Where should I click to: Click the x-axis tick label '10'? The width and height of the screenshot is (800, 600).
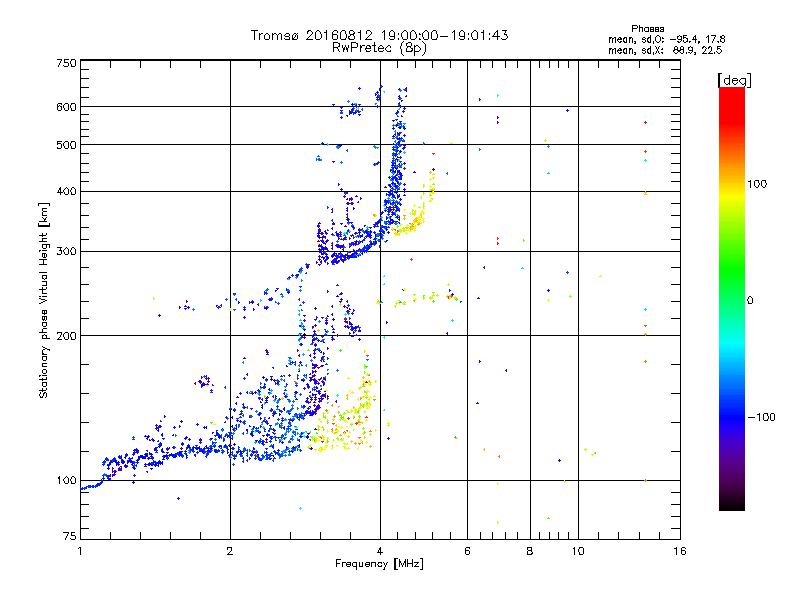point(578,551)
